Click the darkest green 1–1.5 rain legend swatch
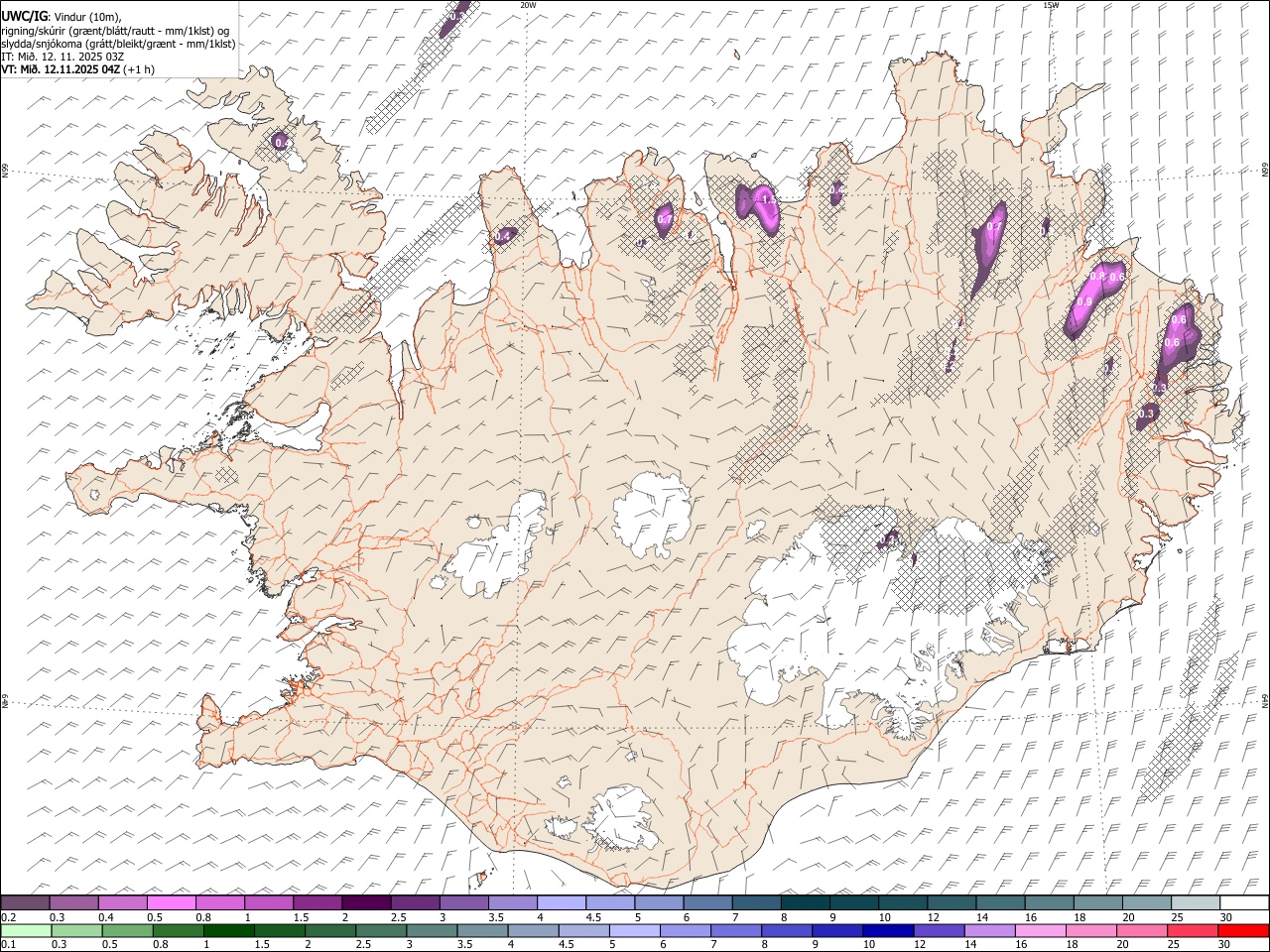 229,930
